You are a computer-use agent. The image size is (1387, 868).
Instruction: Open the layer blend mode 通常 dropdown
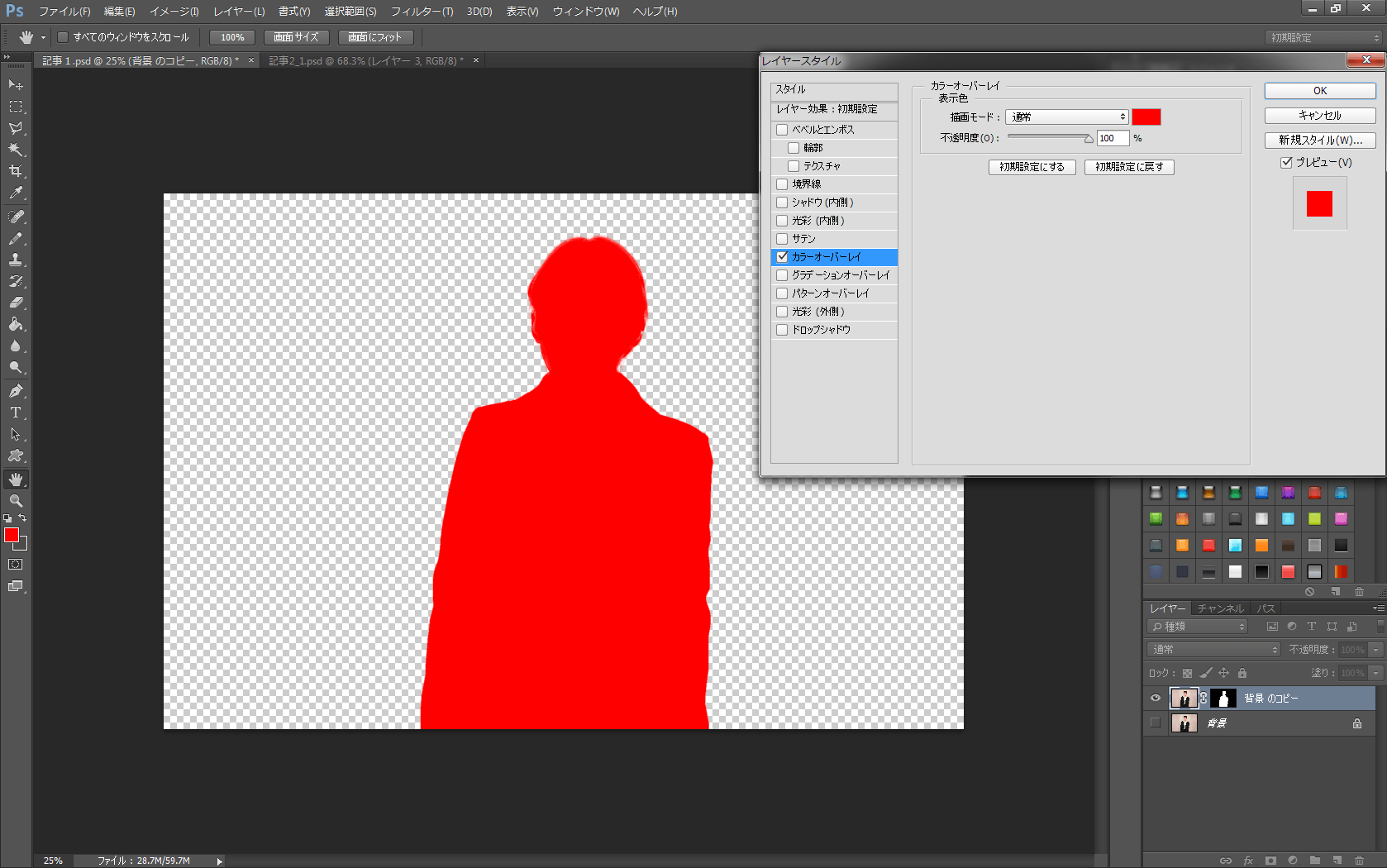[x=1213, y=650]
